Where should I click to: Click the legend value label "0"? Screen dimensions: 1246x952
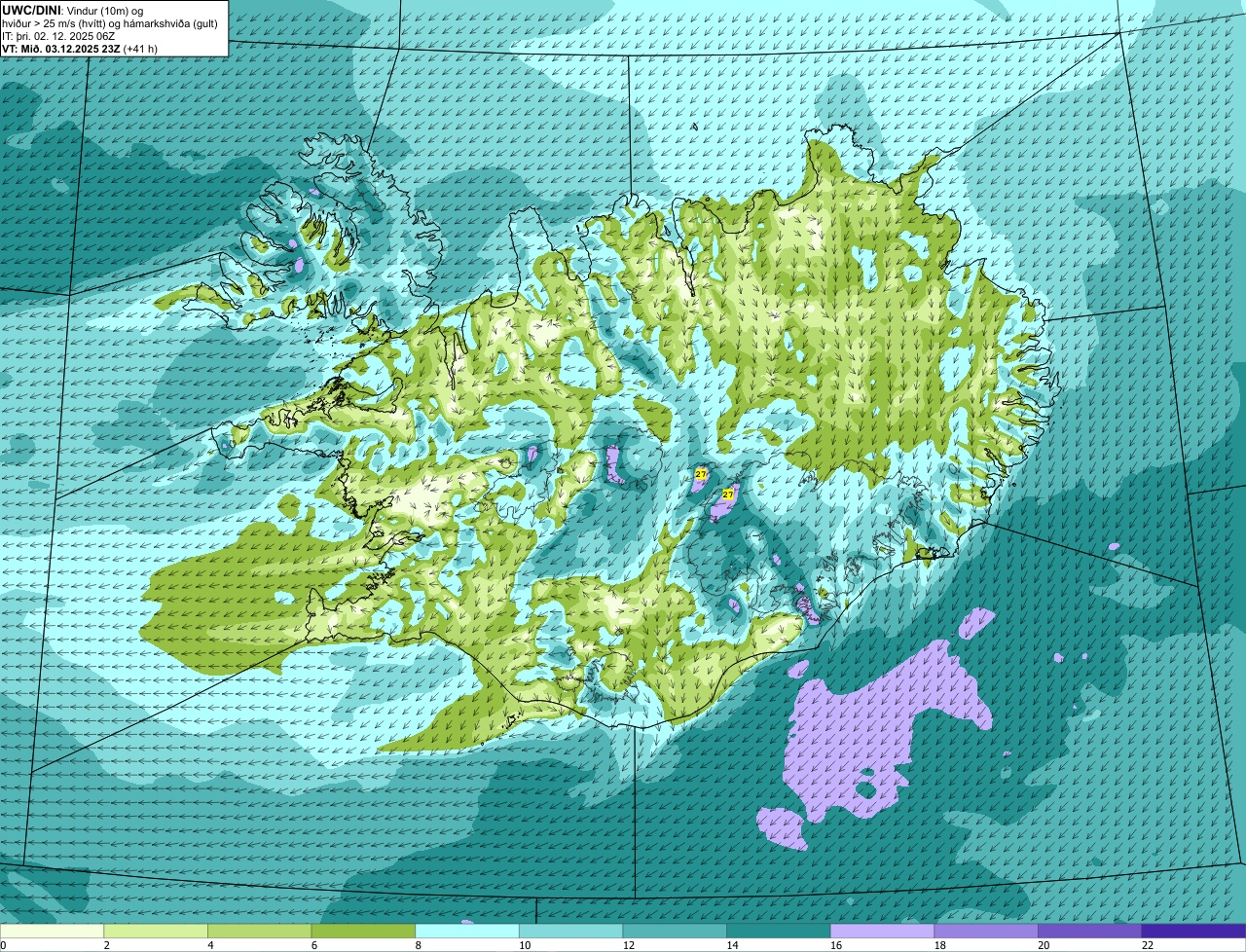pyautogui.click(x=3, y=945)
